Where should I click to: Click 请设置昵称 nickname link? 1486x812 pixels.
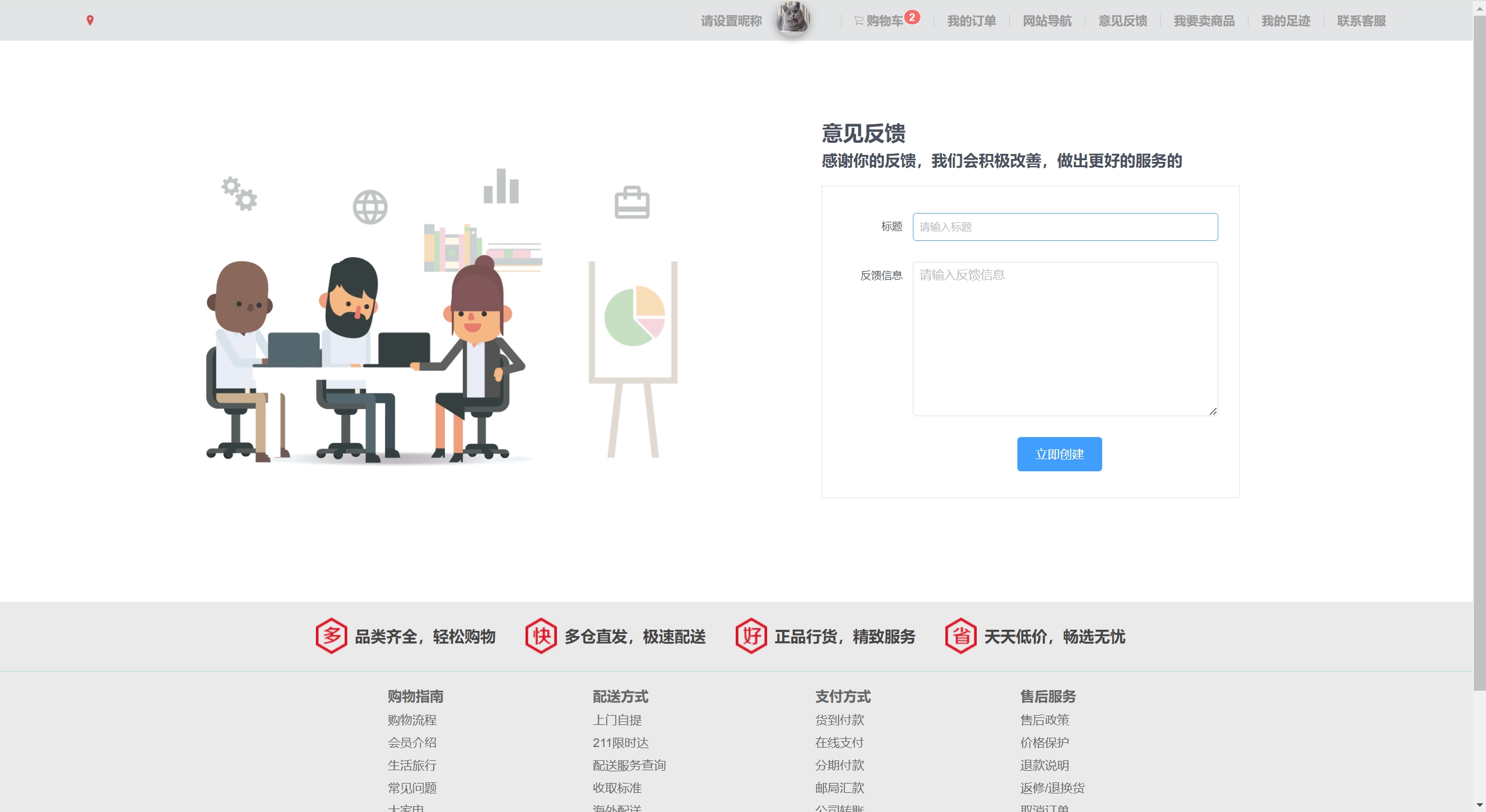pos(731,21)
